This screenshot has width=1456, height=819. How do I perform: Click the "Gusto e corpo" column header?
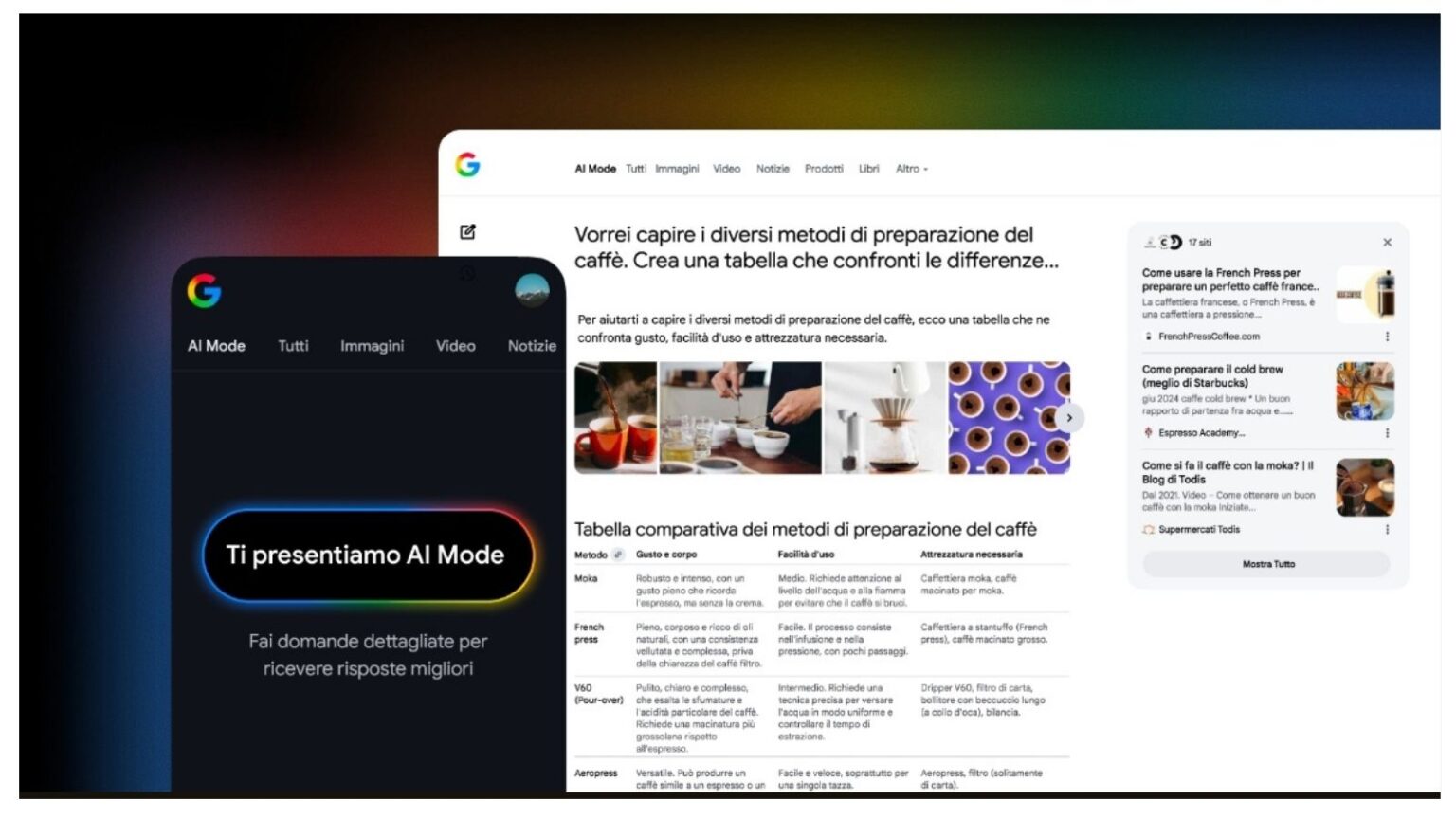click(x=666, y=555)
